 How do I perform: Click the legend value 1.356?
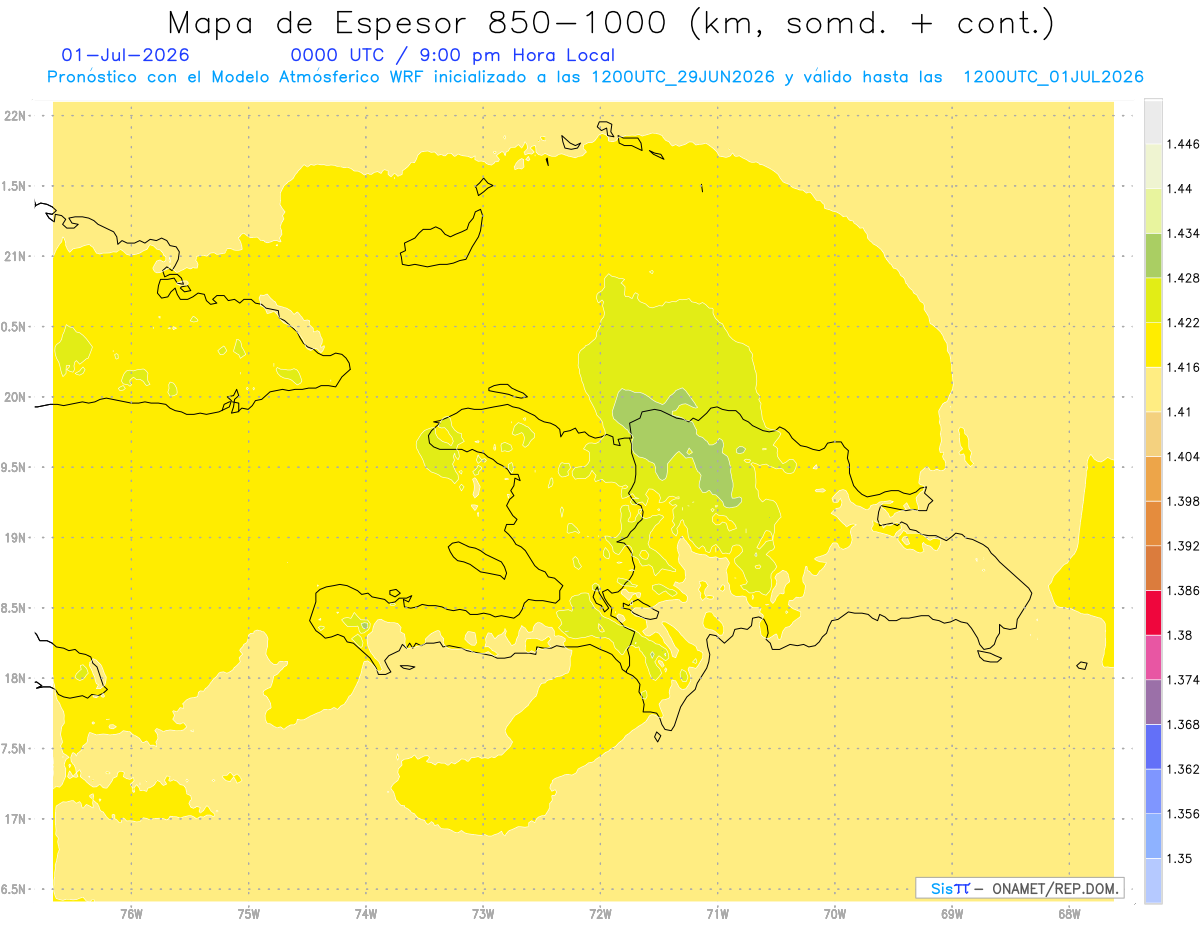pos(1183,813)
